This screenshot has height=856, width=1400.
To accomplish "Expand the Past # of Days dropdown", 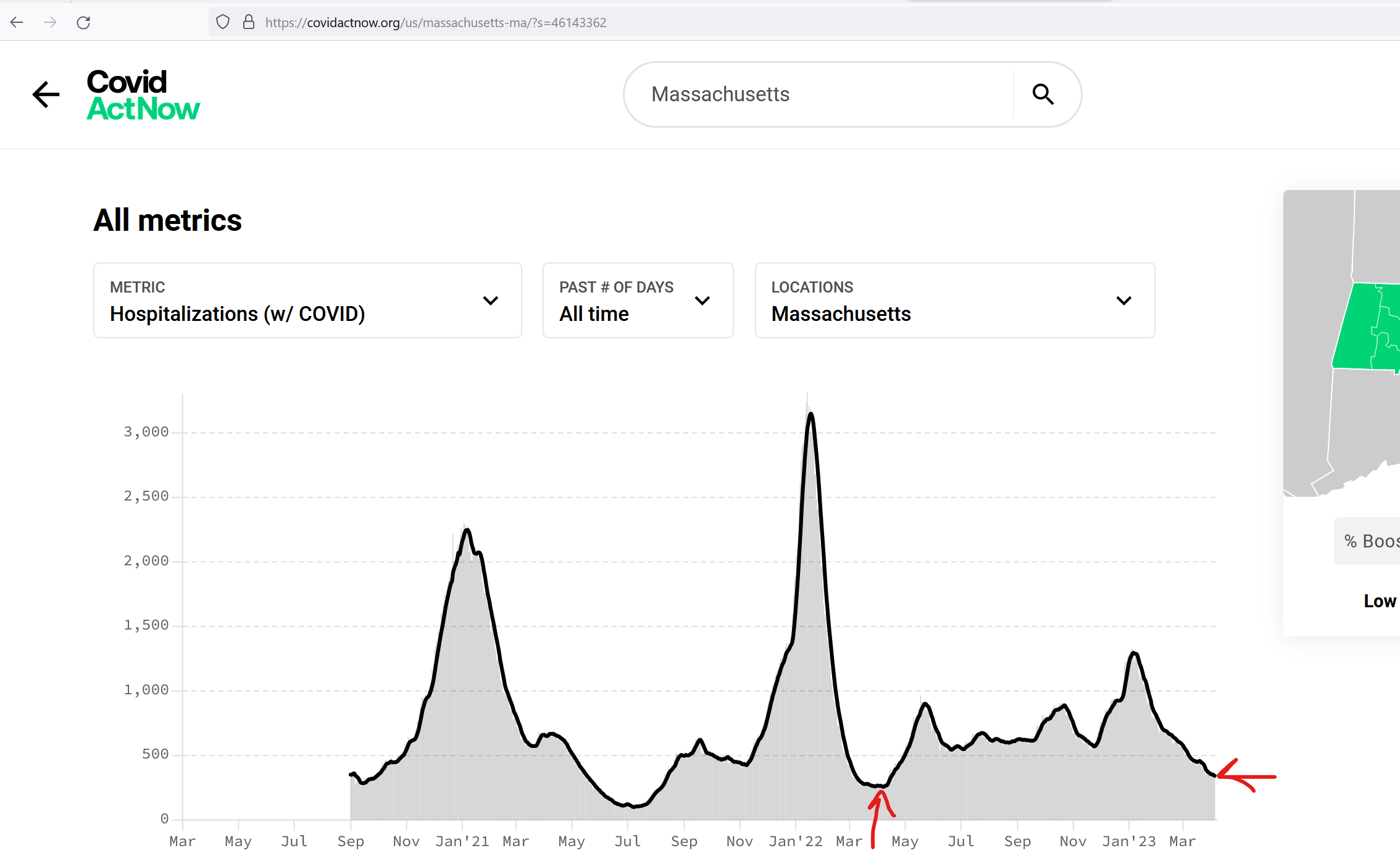I will point(638,301).
